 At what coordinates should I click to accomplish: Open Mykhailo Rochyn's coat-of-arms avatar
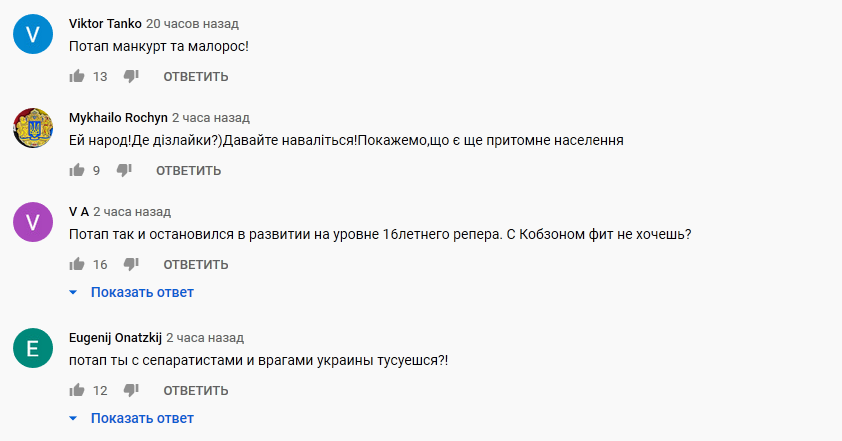[33, 128]
